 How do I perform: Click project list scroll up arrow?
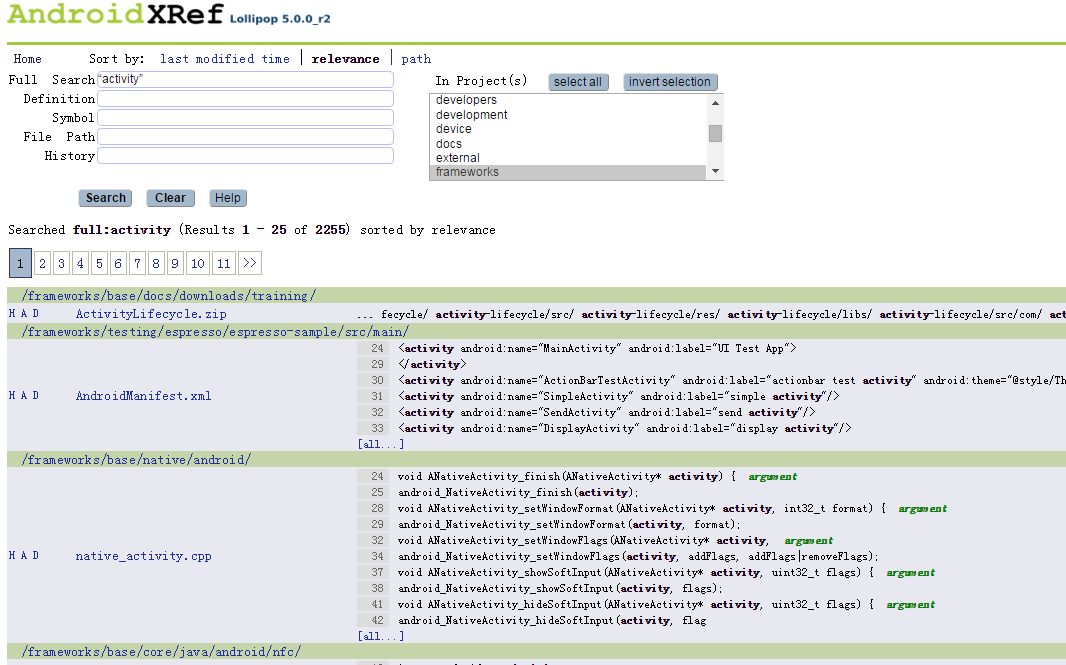tap(715, 103)
